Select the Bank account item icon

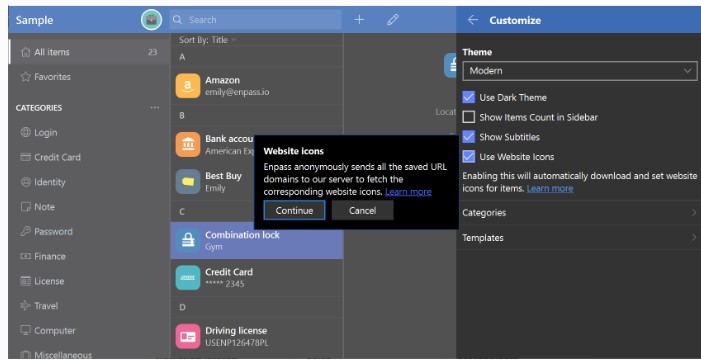click(188, 144)
